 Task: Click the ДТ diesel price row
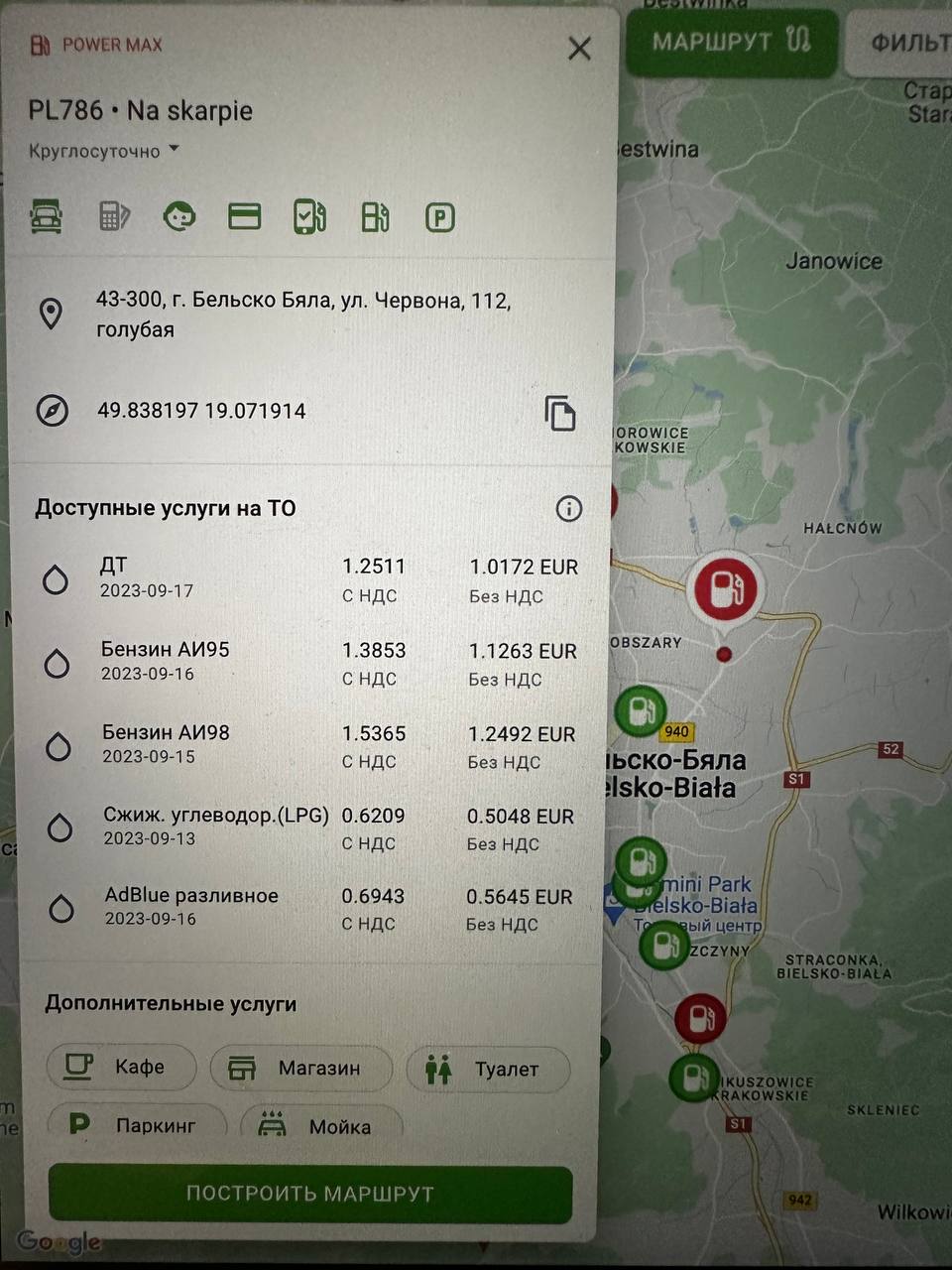point(309,579)
